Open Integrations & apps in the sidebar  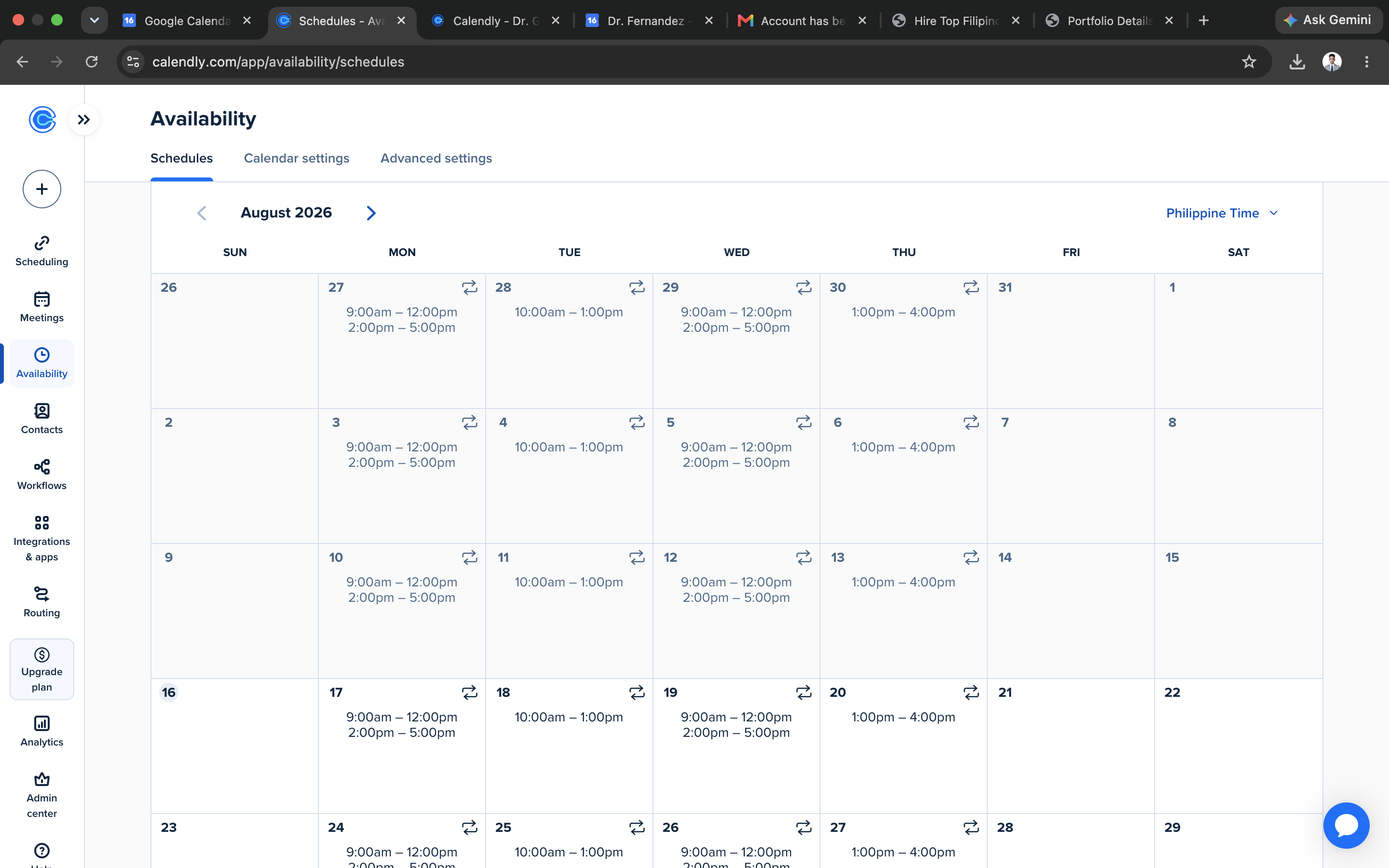42,539
